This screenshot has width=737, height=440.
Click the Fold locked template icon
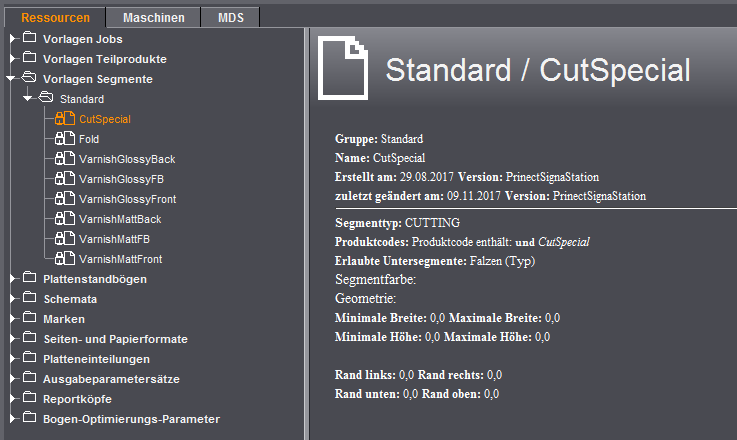click(x=64, y=138)
